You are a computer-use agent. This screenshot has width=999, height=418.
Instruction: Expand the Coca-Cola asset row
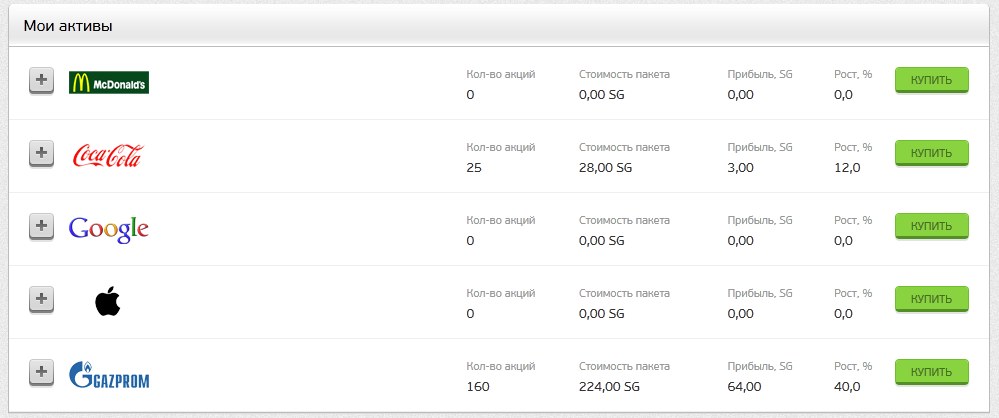[41, 154]
